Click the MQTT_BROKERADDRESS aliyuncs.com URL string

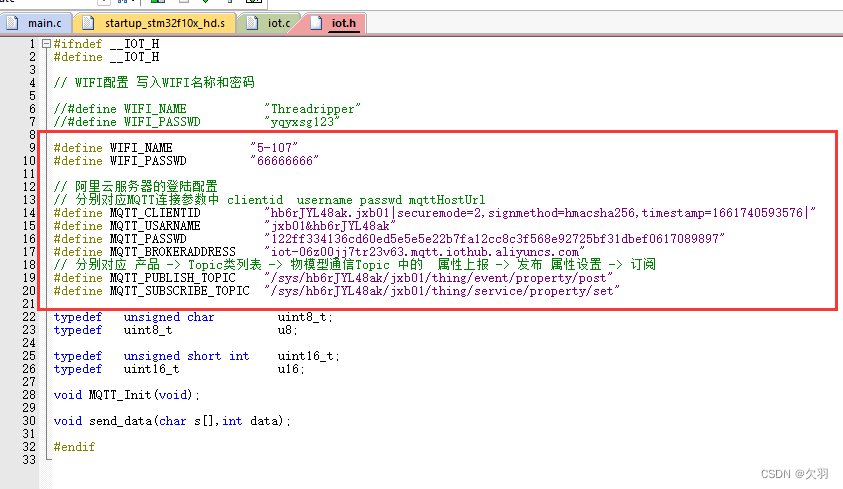click(424, 251)
